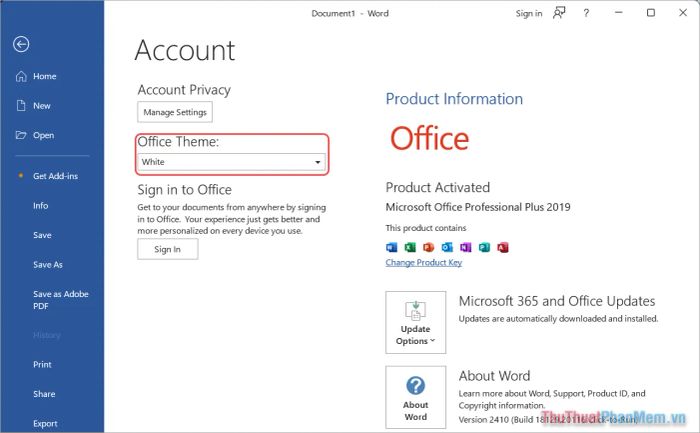Screen dimensions: 700x433
Task: Choose Save As in the sidebar
Action: tap(48, 265)
